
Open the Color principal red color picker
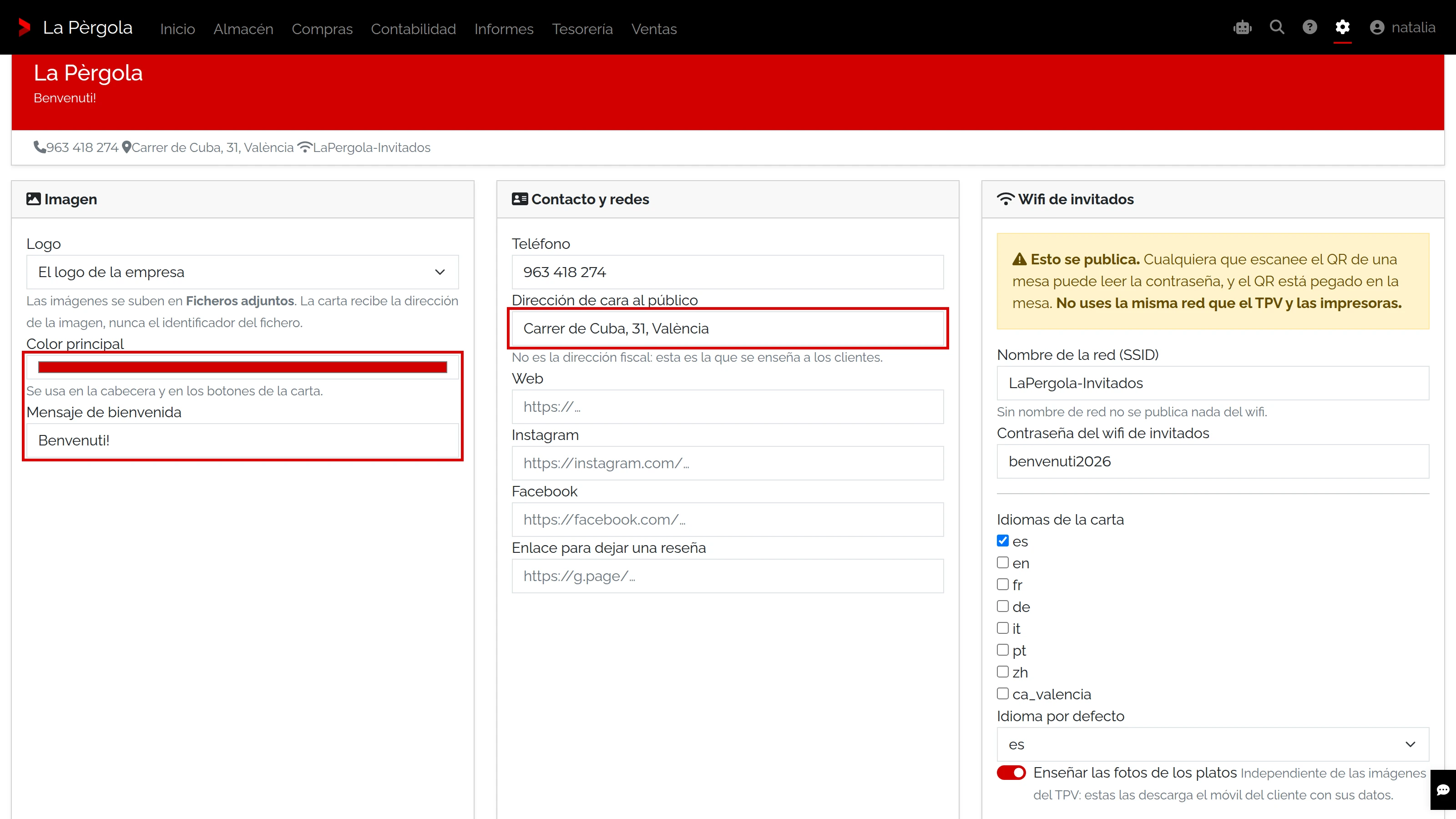click(x=243, y=367)
